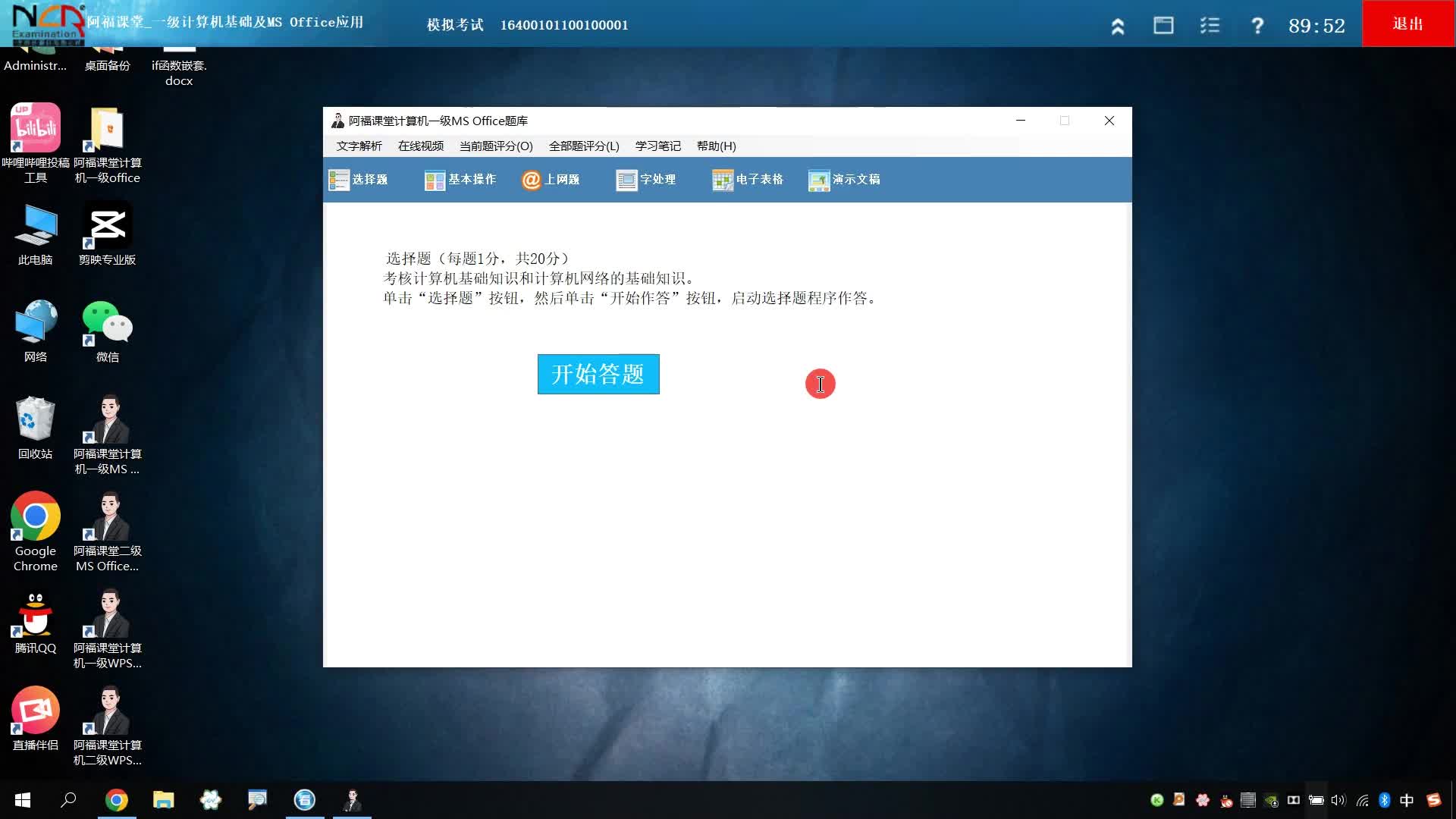The image size is (1456, 819).
Task: Open the 学习笔记 menu
Action: coord(657,146)
